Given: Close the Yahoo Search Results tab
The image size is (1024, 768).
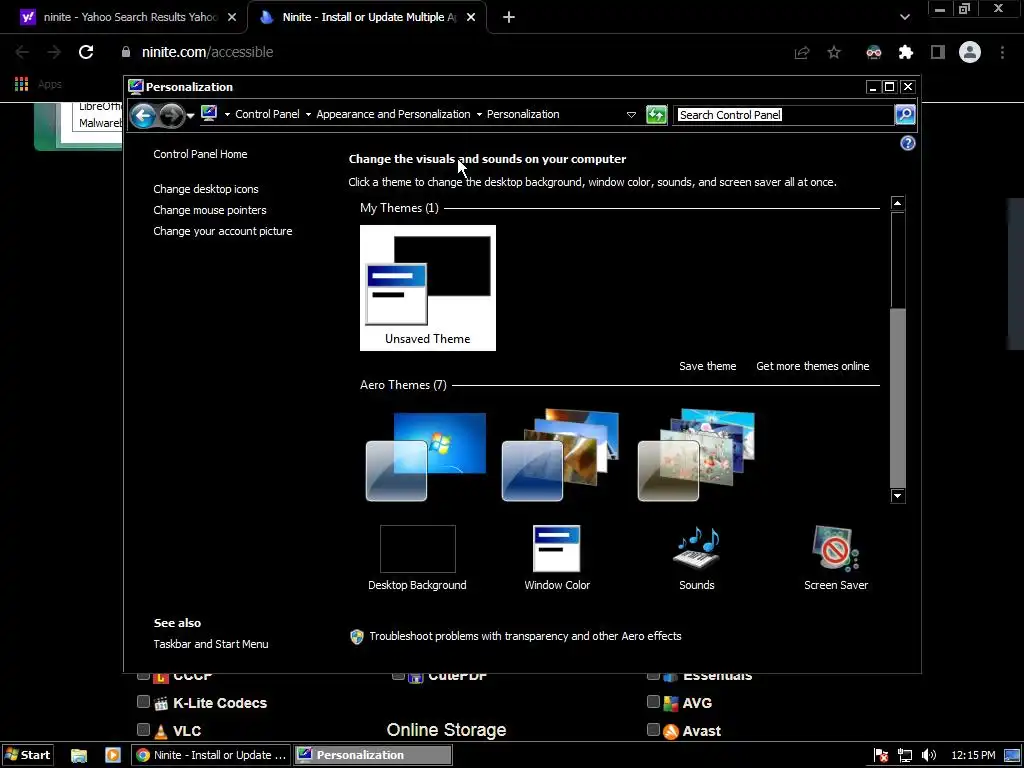Looking at the screenshot, I should point(232,18).
